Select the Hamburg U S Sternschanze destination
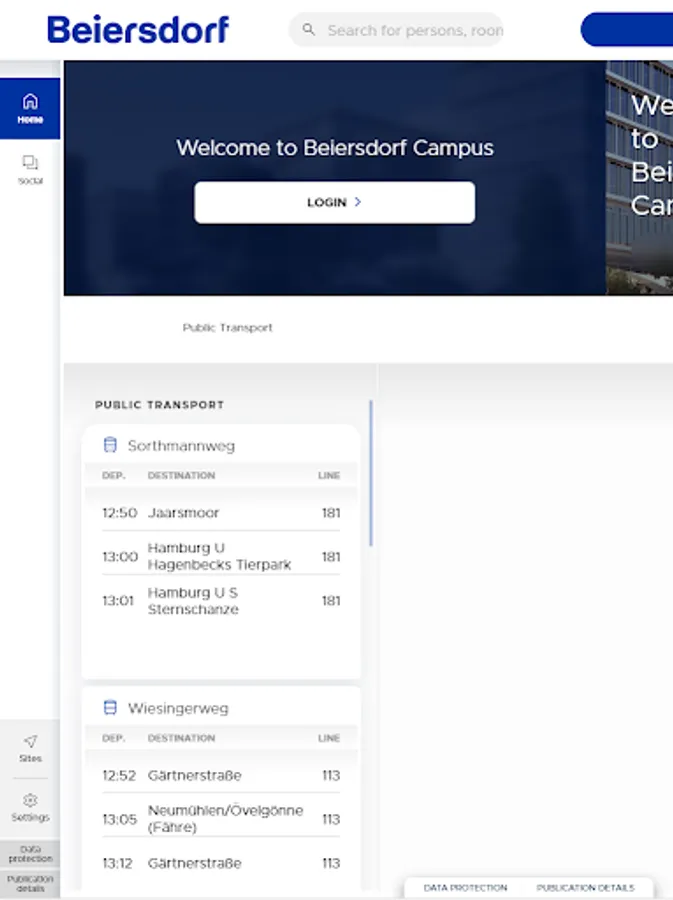This screenshot has width=673, height=900. point(193,601)
